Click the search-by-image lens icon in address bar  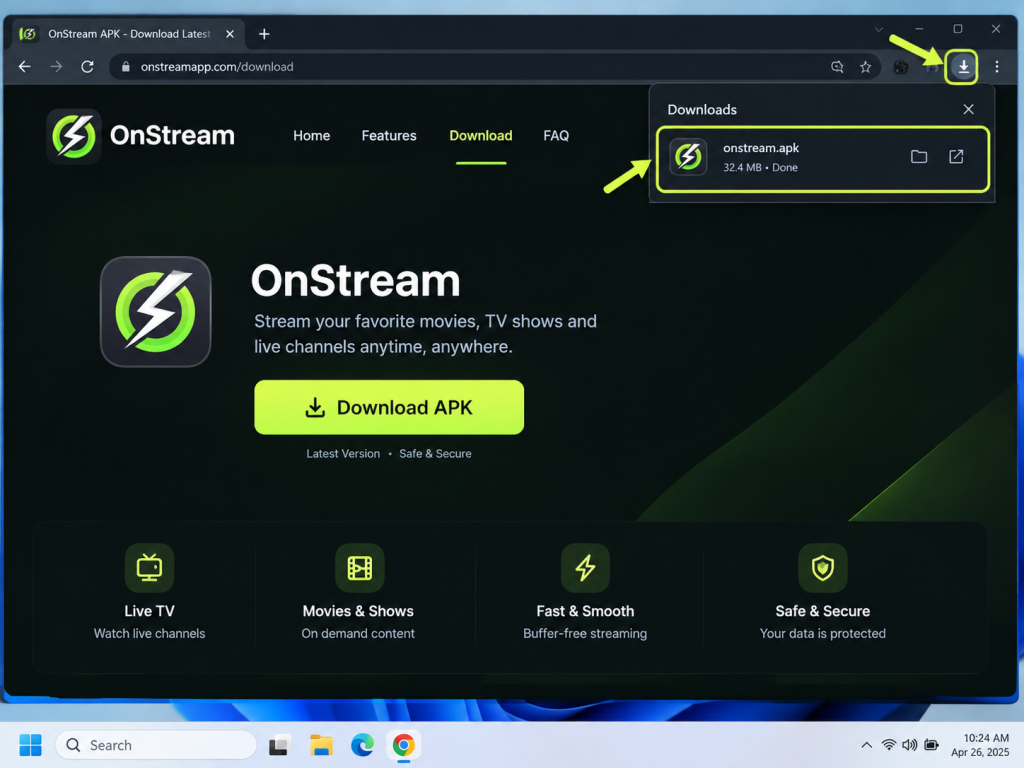(x=837, y=67)
